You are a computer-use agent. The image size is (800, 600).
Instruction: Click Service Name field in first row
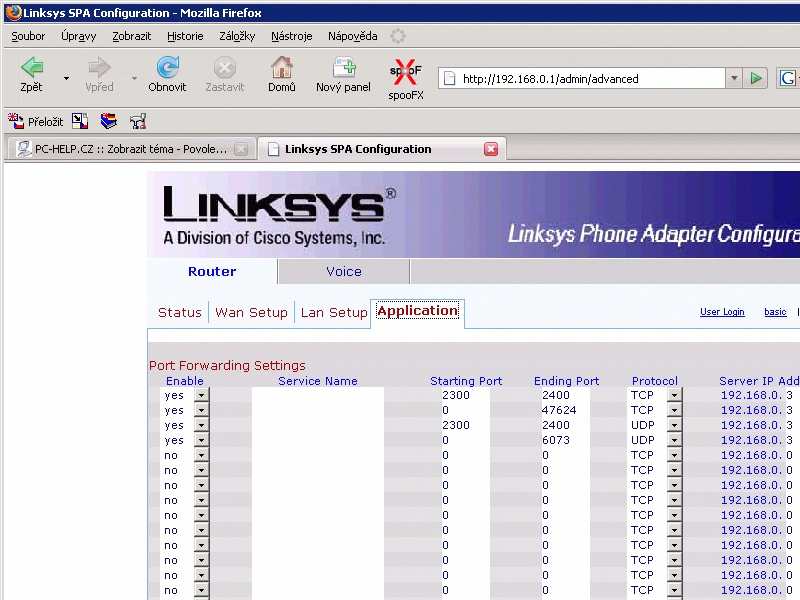(x=317, y=395)
